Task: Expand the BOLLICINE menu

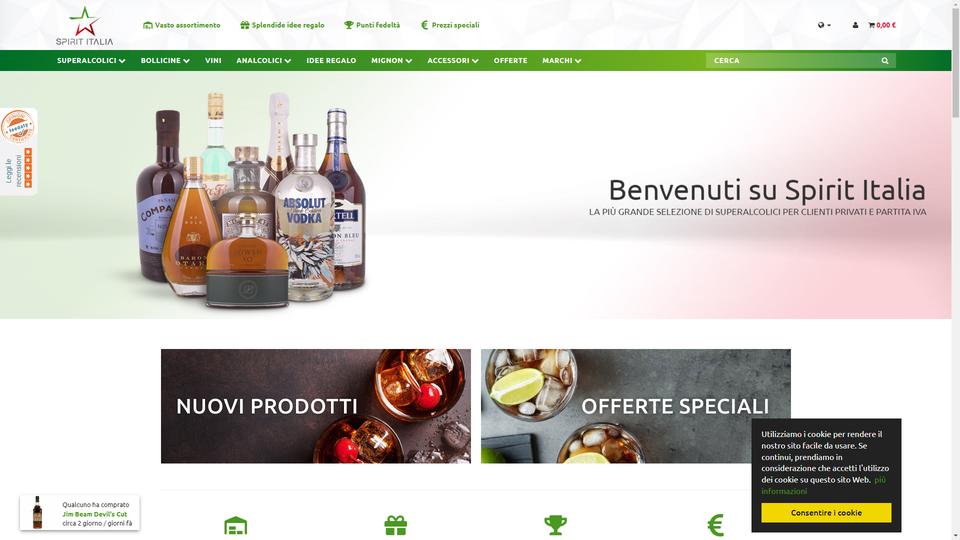Action: (165, 61)
